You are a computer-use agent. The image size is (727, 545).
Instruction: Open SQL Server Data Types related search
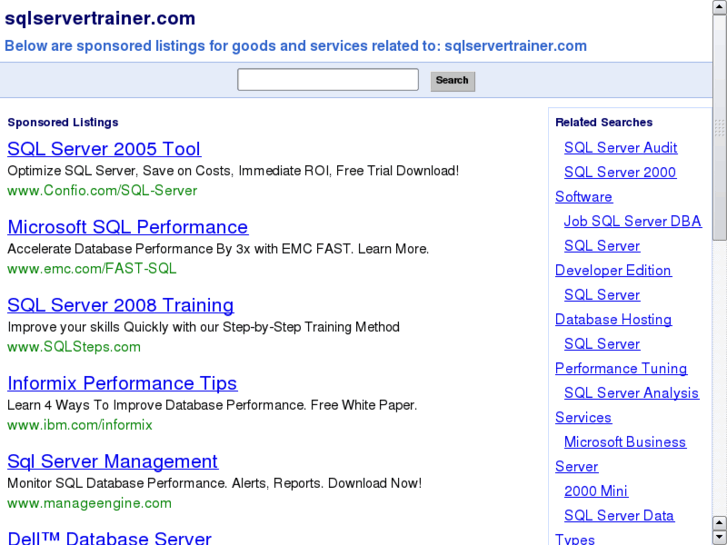619,516
